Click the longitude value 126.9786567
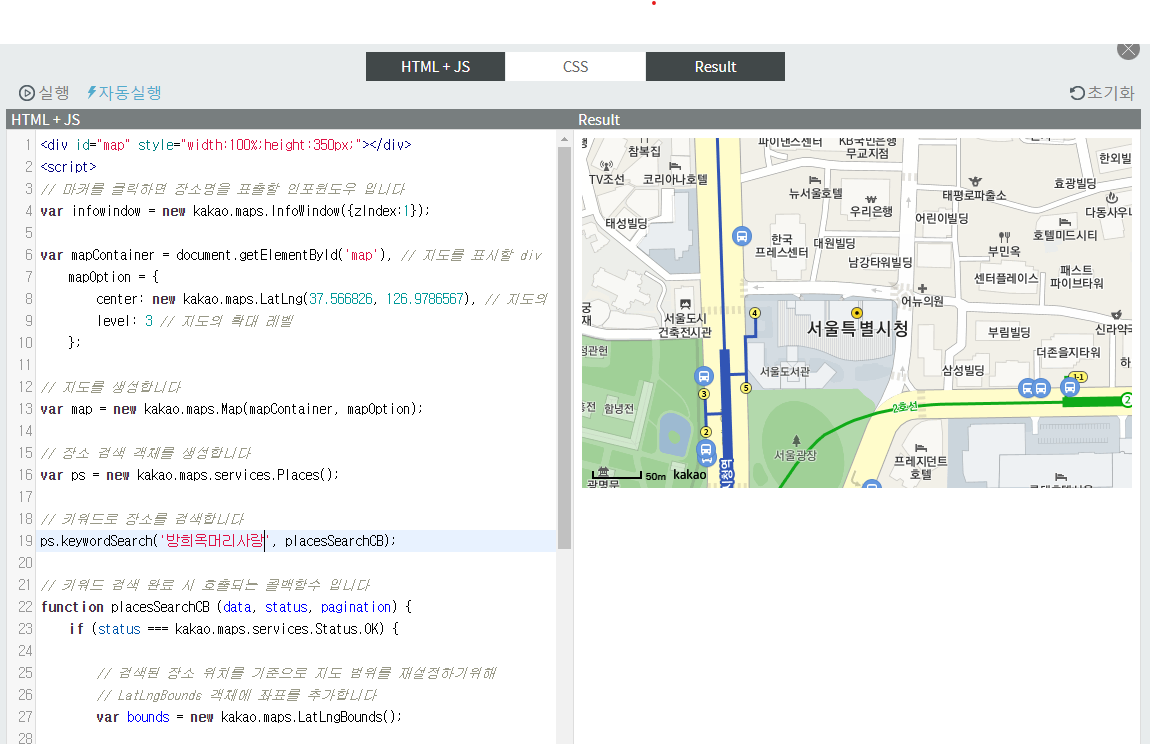This screenshot has height=744, width=1150. [425, 299]
